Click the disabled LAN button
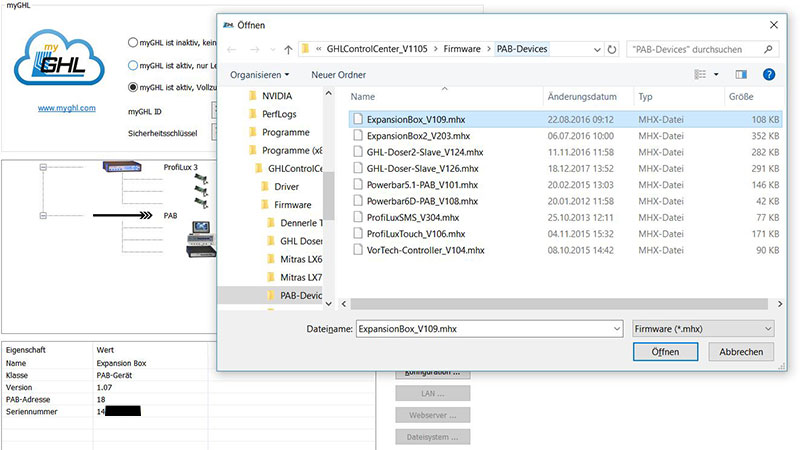The image size is (800, 450). pyautogui.click(x=433, y=393)
